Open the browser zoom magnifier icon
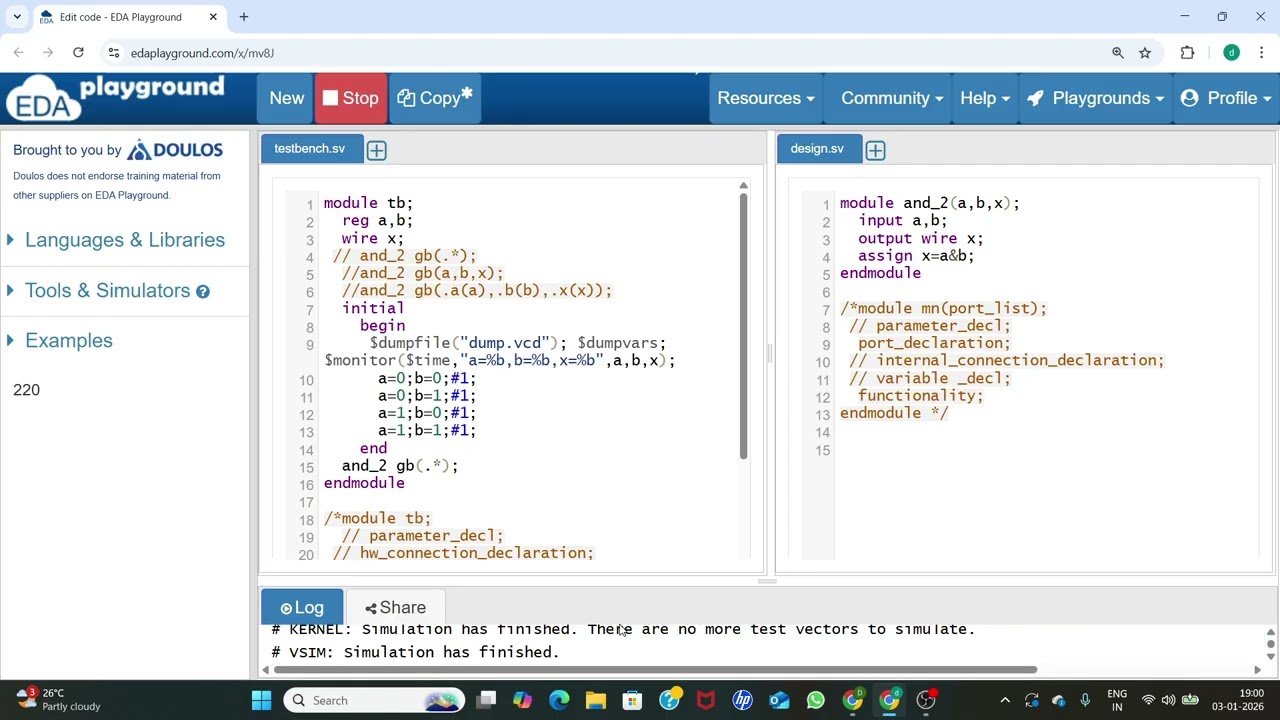This screenshot has width=1280, height=720. coord(1118,53)
